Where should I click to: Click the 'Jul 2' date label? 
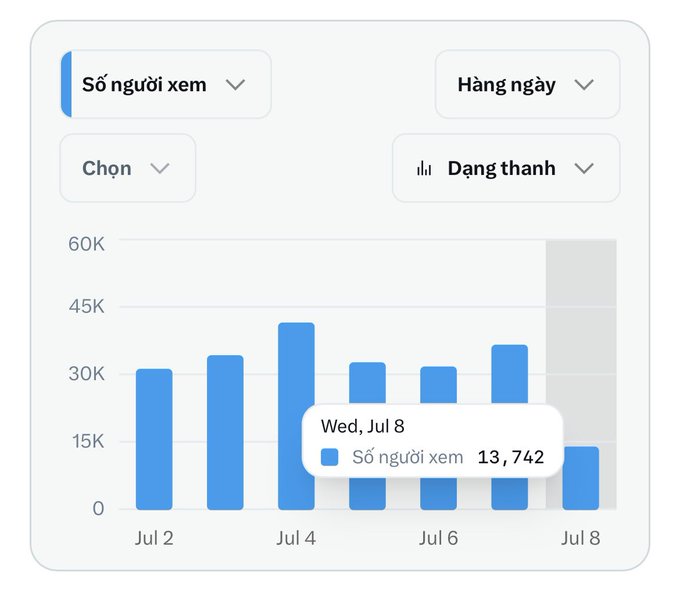(154, 538)
